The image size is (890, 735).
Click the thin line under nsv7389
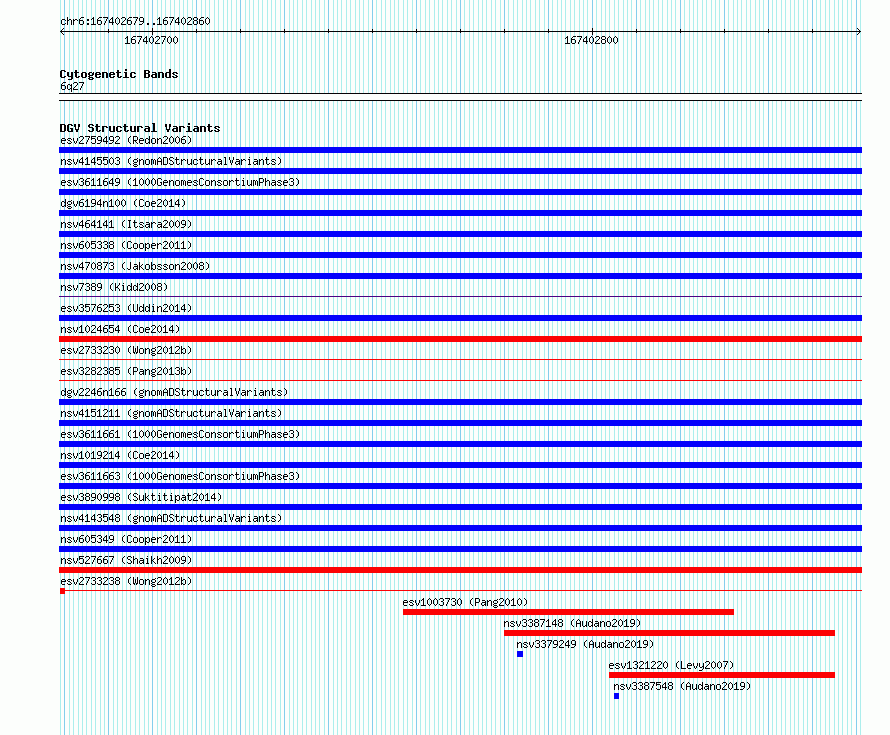pyautogui.click(x=460, y=296)
